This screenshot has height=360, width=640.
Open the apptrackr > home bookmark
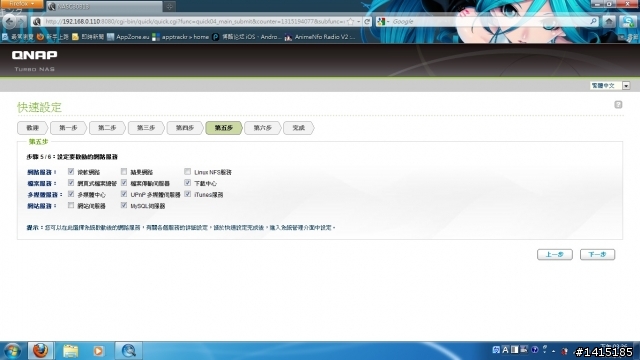(x=180, y=37)
